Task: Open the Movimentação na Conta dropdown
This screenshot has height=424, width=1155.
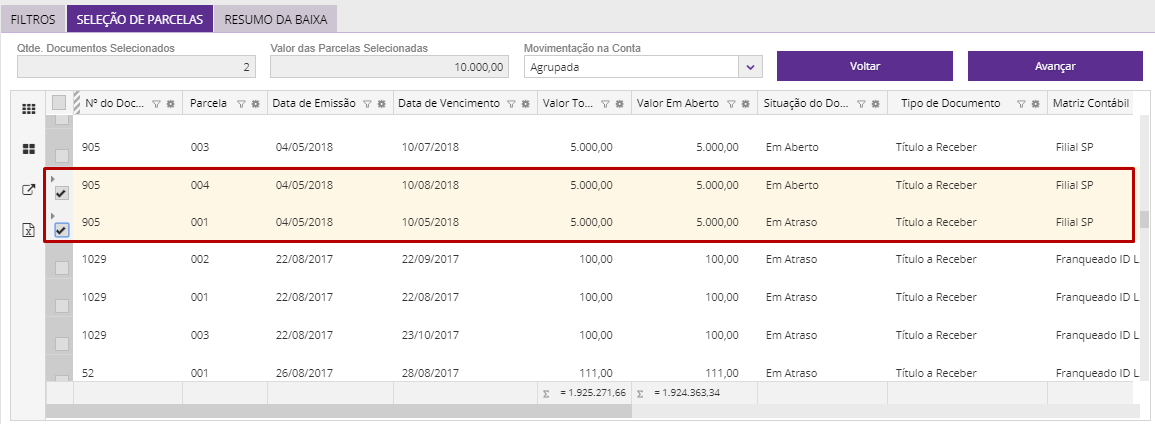Action: coord(750,67)
